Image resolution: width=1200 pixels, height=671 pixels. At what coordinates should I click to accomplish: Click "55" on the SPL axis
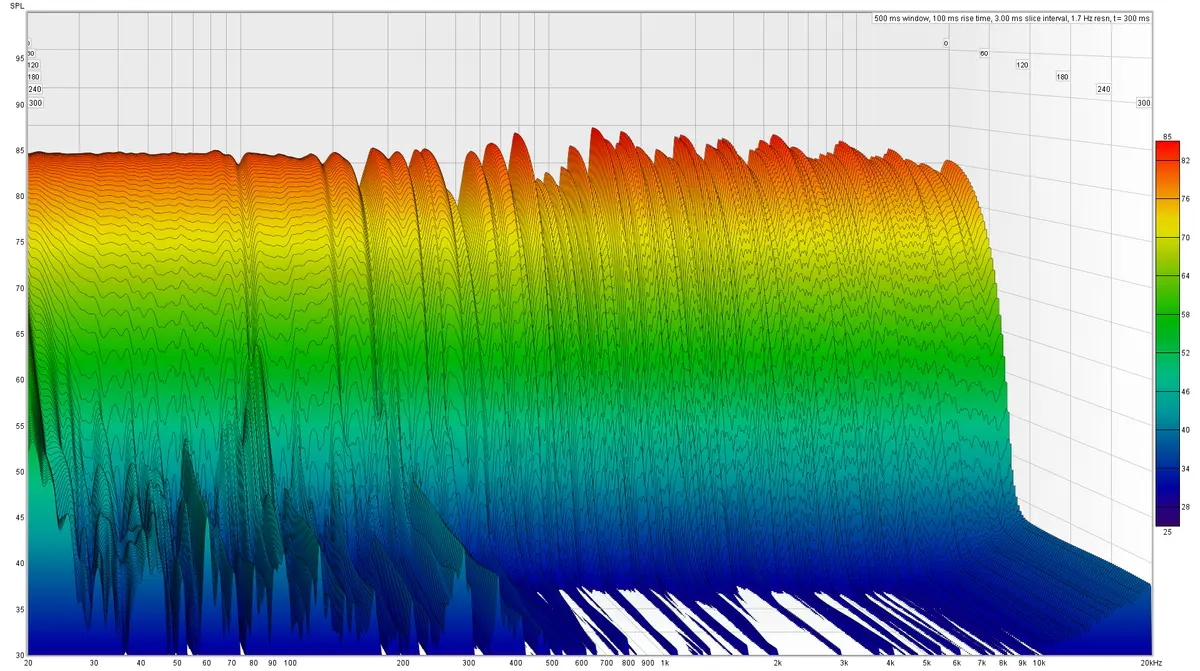(x=19, y=426)
